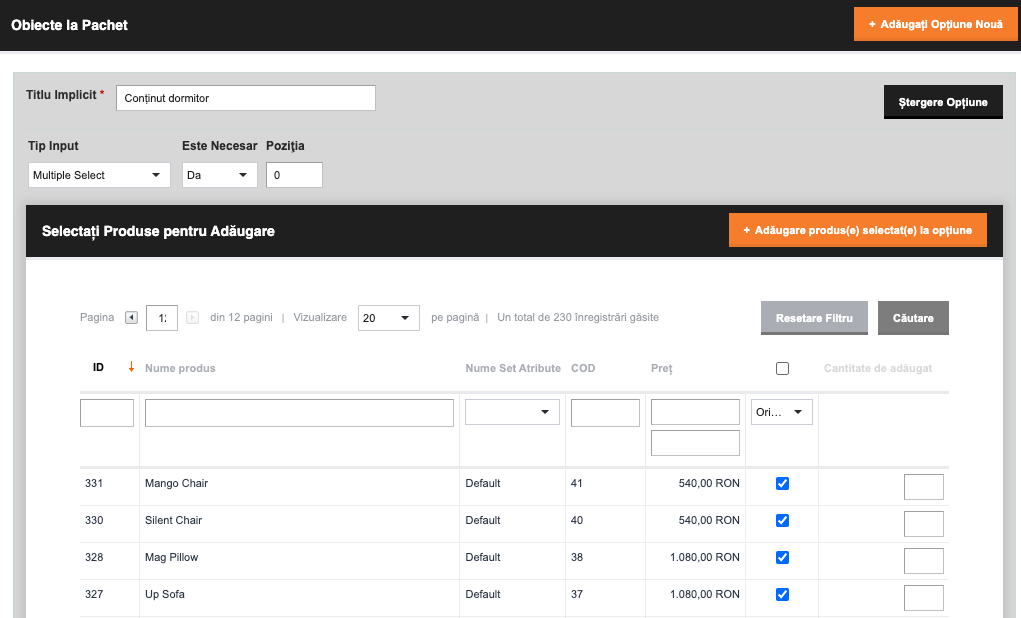Open the Tip Input Multiple Select dropdown

click(x=99, y=175)
